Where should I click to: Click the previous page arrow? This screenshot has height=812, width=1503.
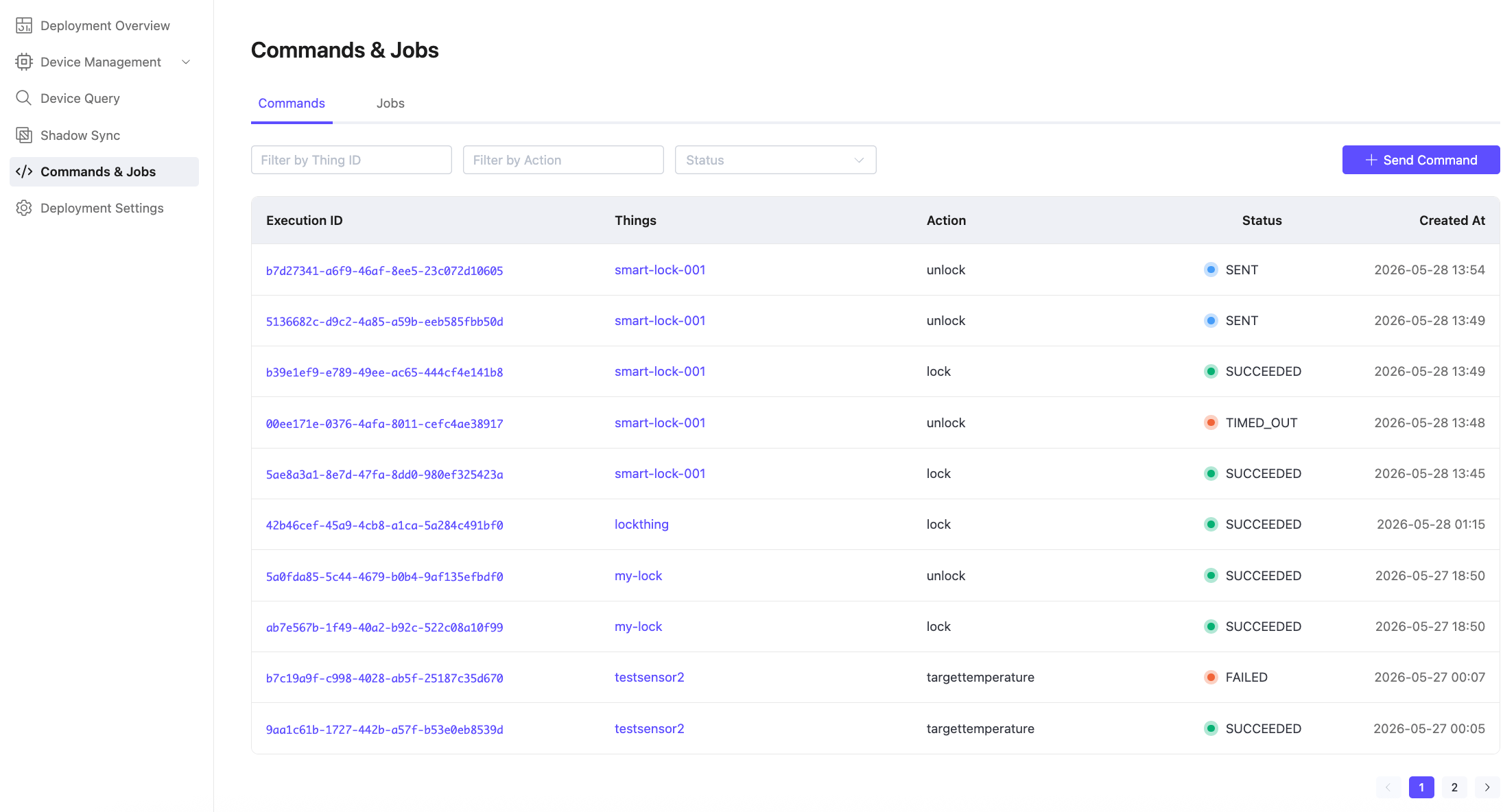(x=1388, y=787)
